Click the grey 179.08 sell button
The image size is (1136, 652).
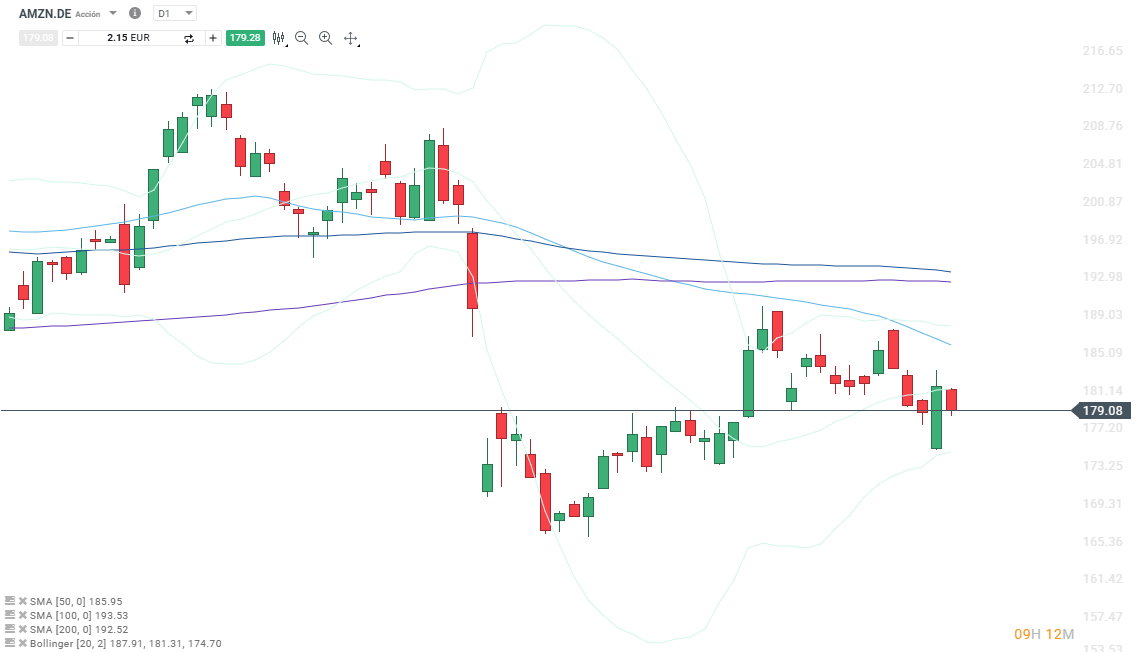click(x=38, y=38)
